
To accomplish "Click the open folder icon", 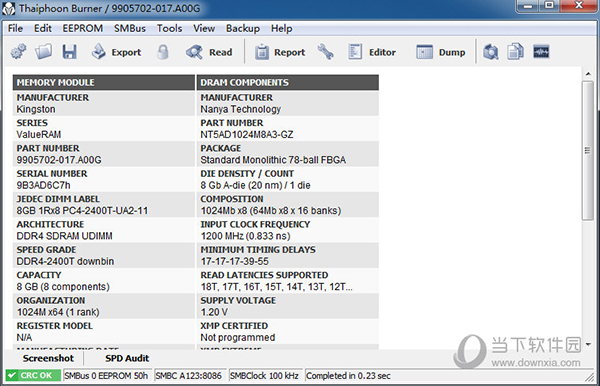I will (x=43, y=52).
